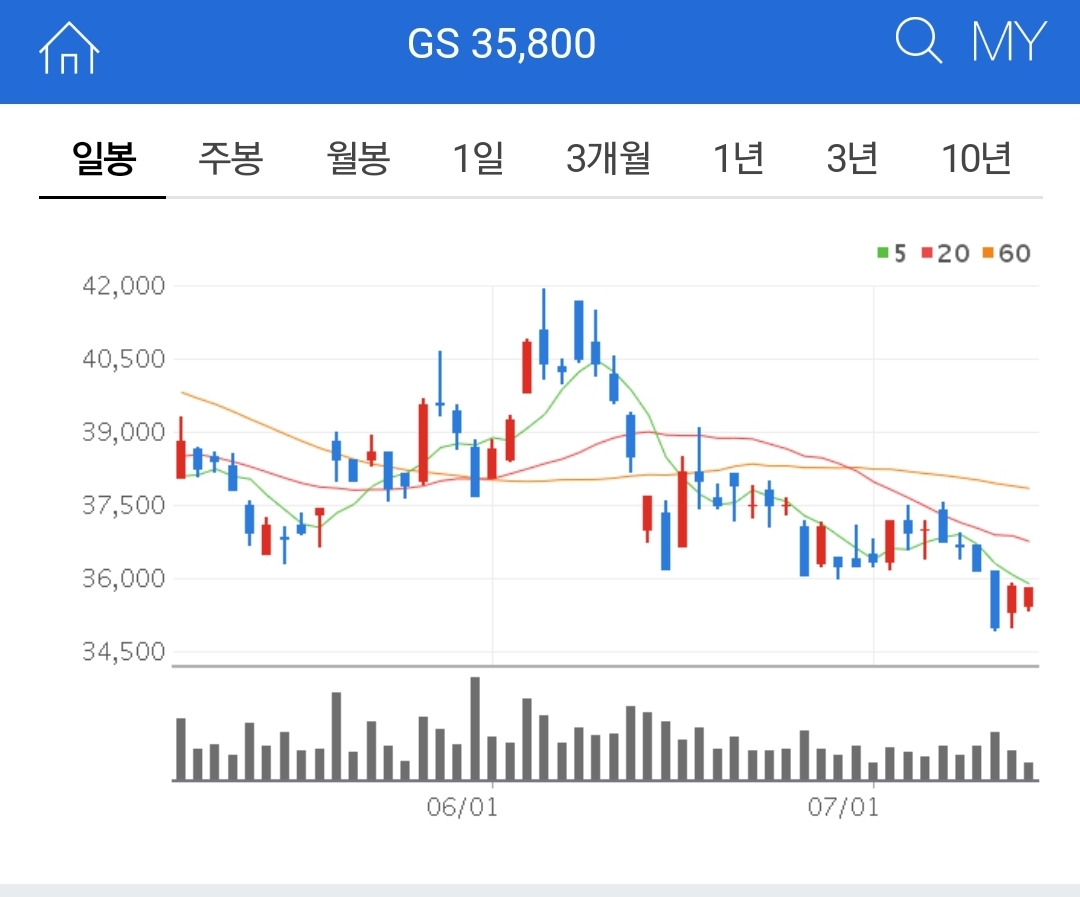1080x897 pixels.
Task: Click the 07/01 date axis label
Action: coord(843,807)
